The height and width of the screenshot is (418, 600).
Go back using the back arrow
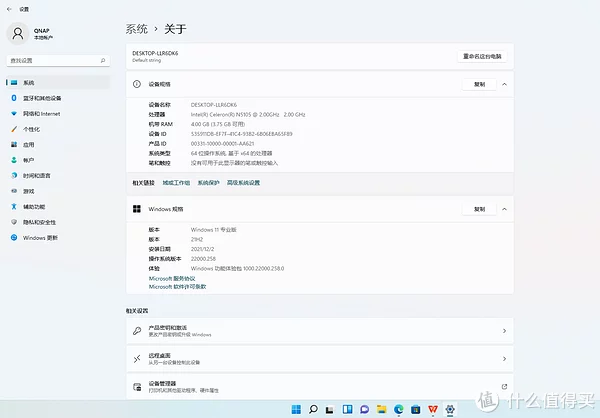(9, 9)
